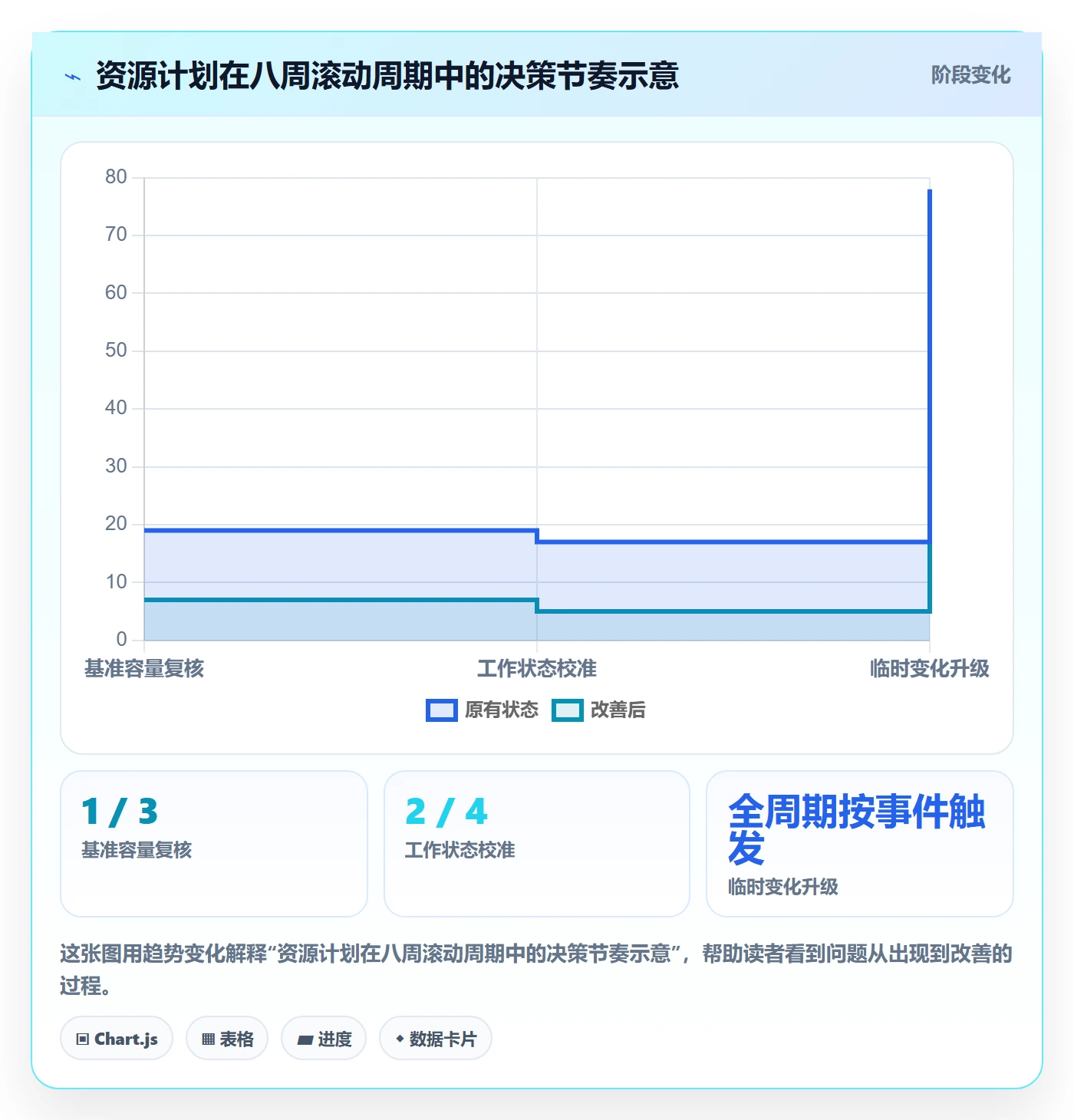Select the 表格 tag chip
Screen dimensions: 1074x1120
[227, 1039]
